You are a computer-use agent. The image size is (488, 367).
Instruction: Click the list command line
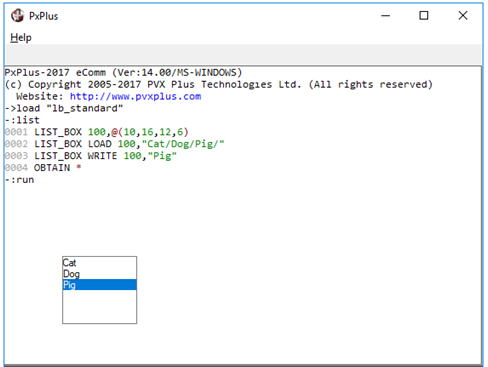point(22,120)
